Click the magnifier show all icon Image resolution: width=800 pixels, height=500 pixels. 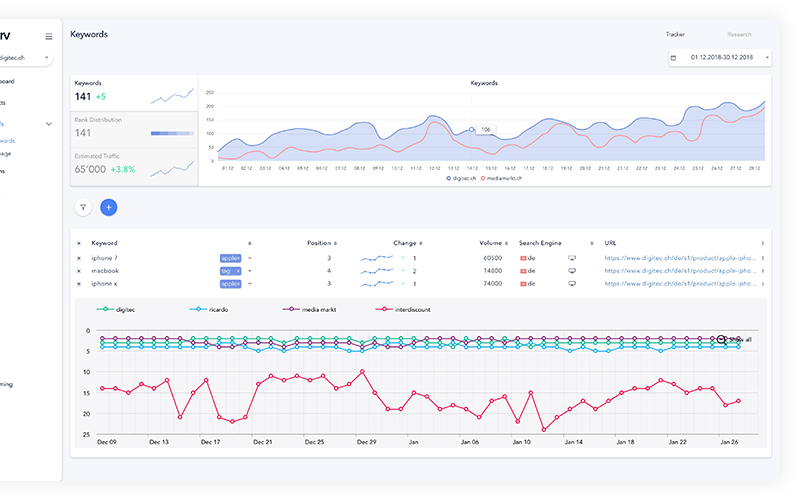pos(722,339)
